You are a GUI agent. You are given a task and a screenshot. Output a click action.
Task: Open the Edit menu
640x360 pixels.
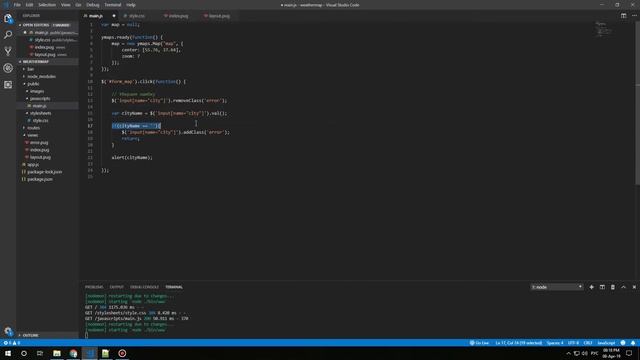point(29,5)
